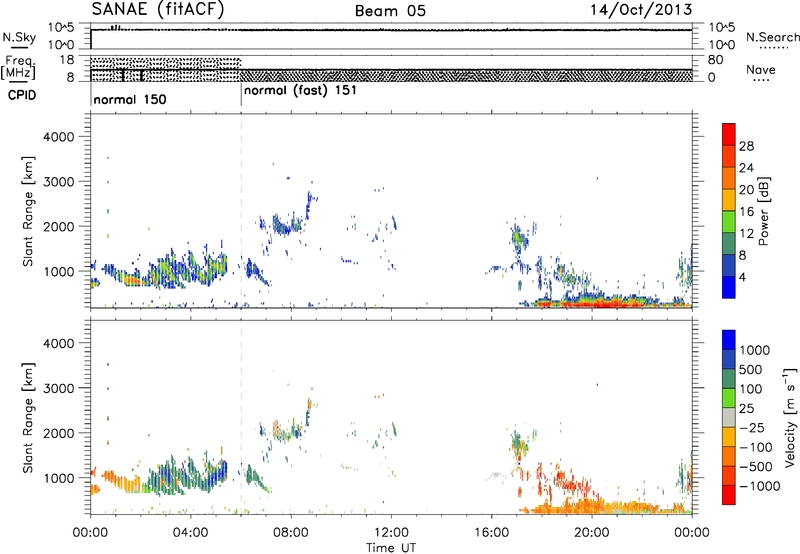This screenshot has width=800, height=554.
Task: Click the red top of the power colorbar
Action: pyautogui.click(x=729, y=134)
